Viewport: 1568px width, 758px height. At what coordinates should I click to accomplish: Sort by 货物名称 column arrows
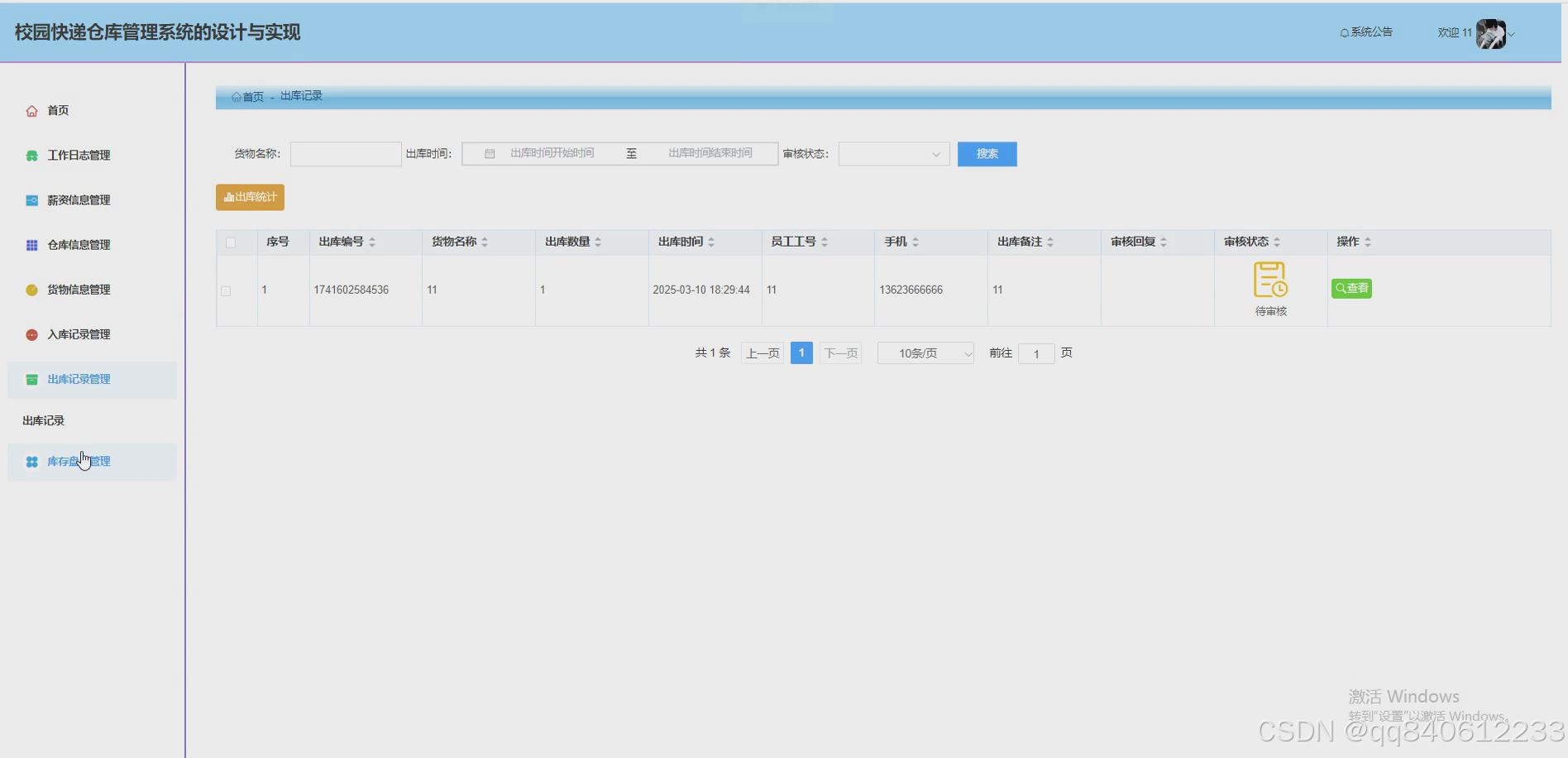click(x=485, y=242)
